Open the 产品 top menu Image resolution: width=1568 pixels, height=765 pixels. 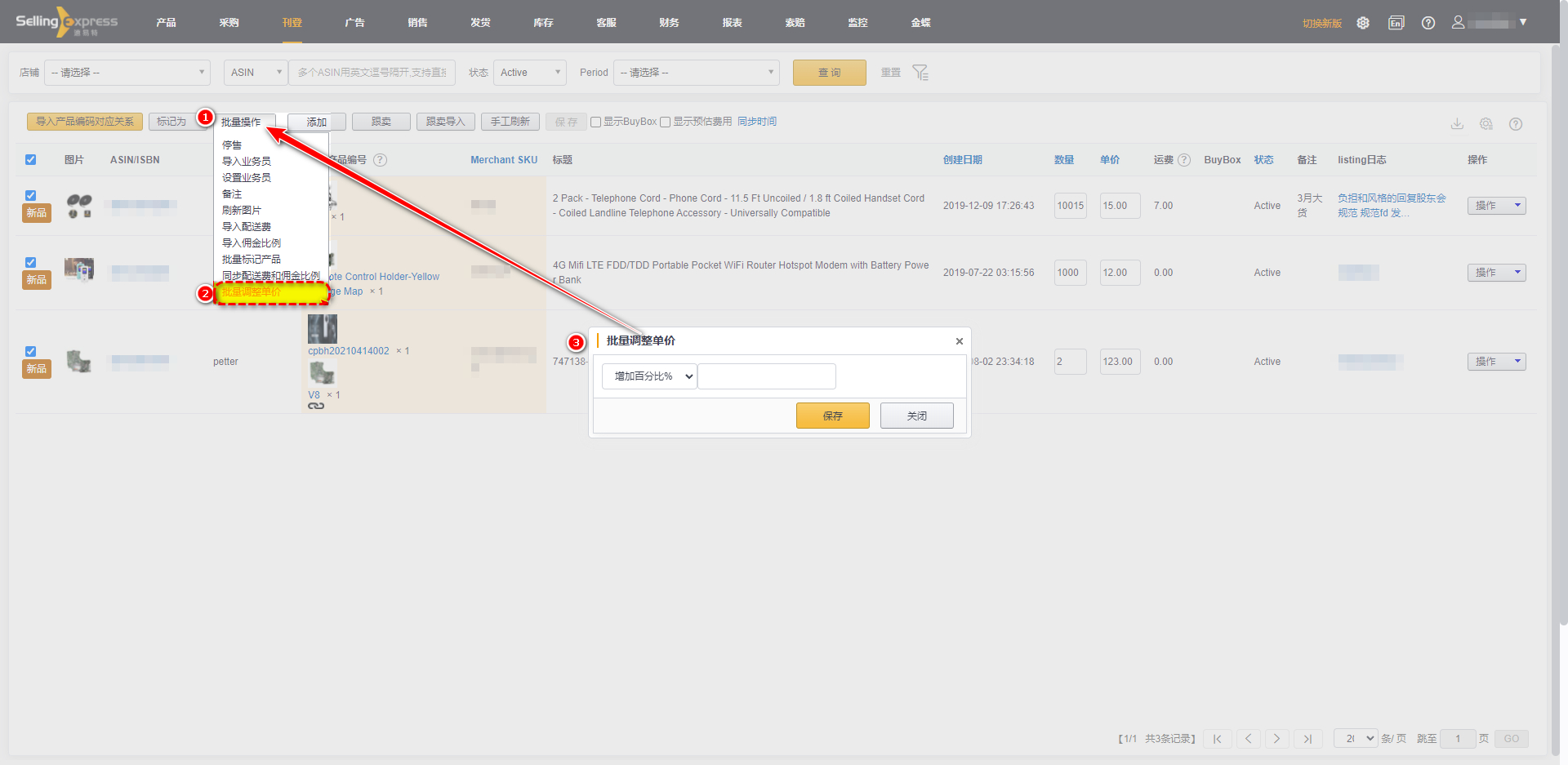(167, 23)
